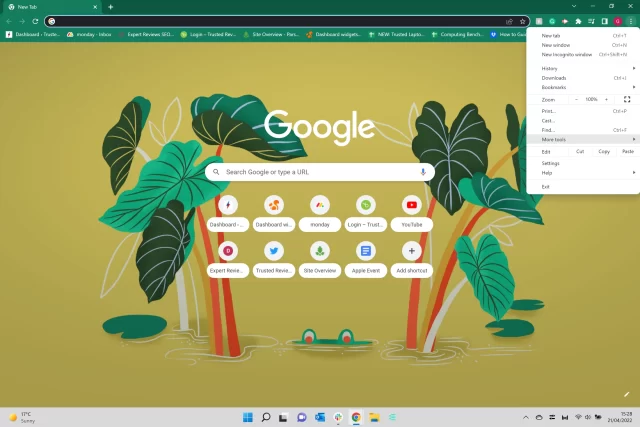Toggle the side panel icon

tap(604, 21)
